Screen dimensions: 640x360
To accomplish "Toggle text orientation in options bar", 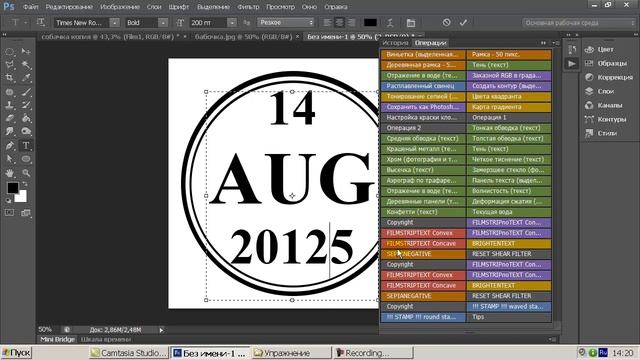I will [41, 22].
